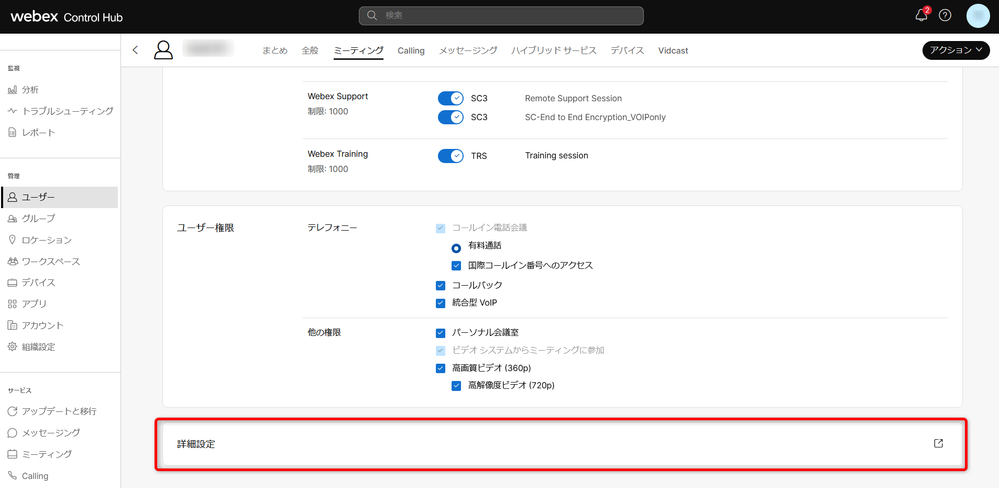The image size is (999, 488).
Task: Open メッセージング service in the sidebar
Action: click(x=44, y=433)
